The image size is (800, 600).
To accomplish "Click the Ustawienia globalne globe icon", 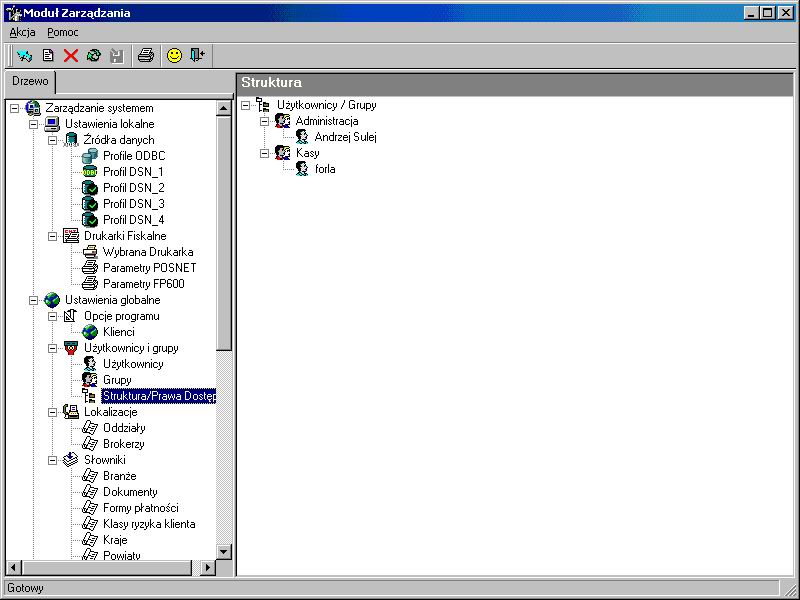I will coord(52,300).
